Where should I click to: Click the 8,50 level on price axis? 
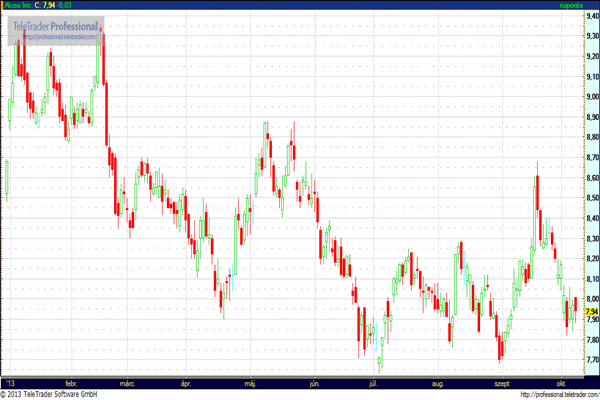(x=591, y=198)
